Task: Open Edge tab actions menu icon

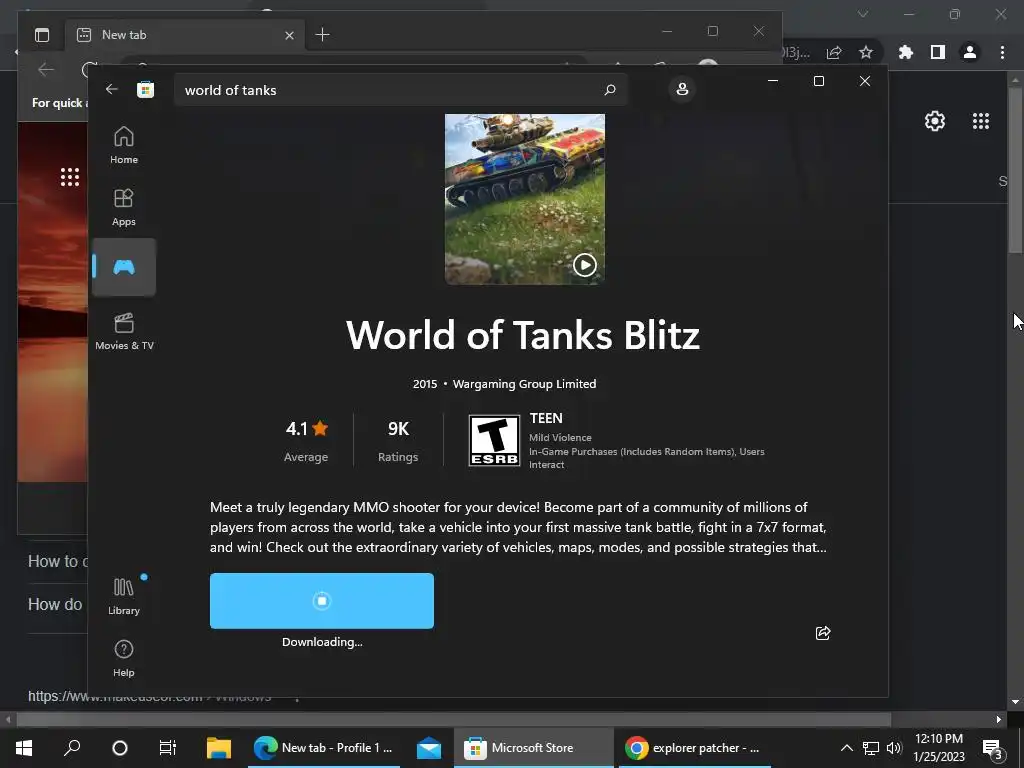Action: (x=42, y=35)
